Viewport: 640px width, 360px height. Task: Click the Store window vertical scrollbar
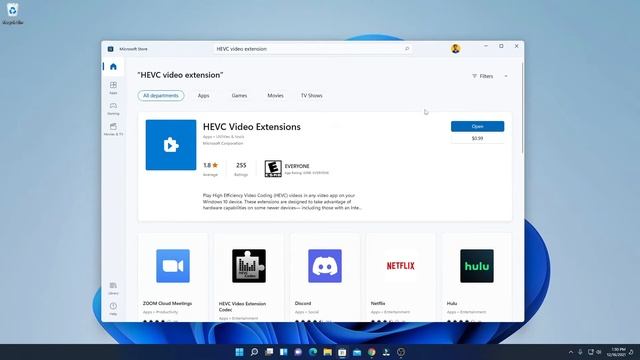[522, 108]
